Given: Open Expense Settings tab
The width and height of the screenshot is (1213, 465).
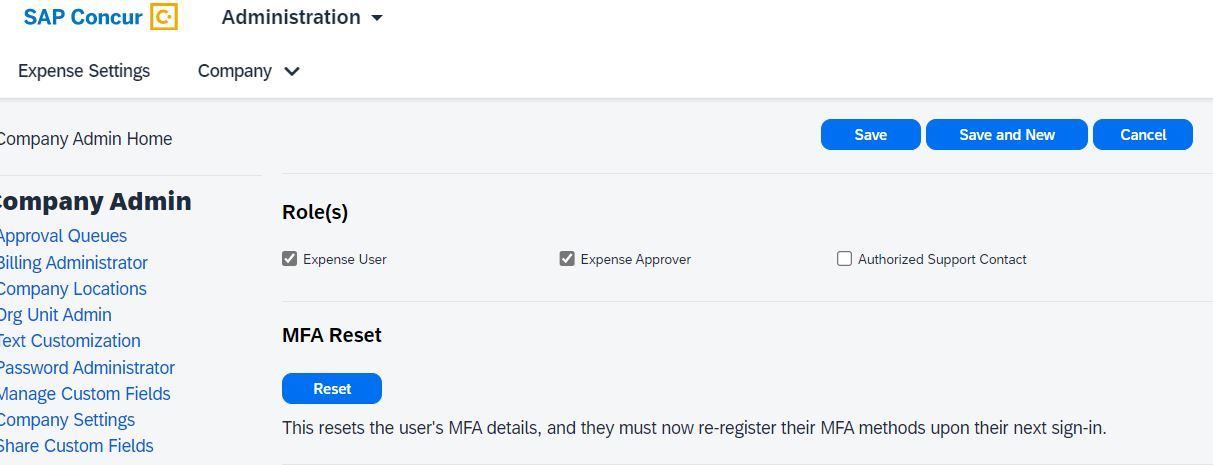Looking at the screenshot, I should pyautogui.click(x=84, y=71).
